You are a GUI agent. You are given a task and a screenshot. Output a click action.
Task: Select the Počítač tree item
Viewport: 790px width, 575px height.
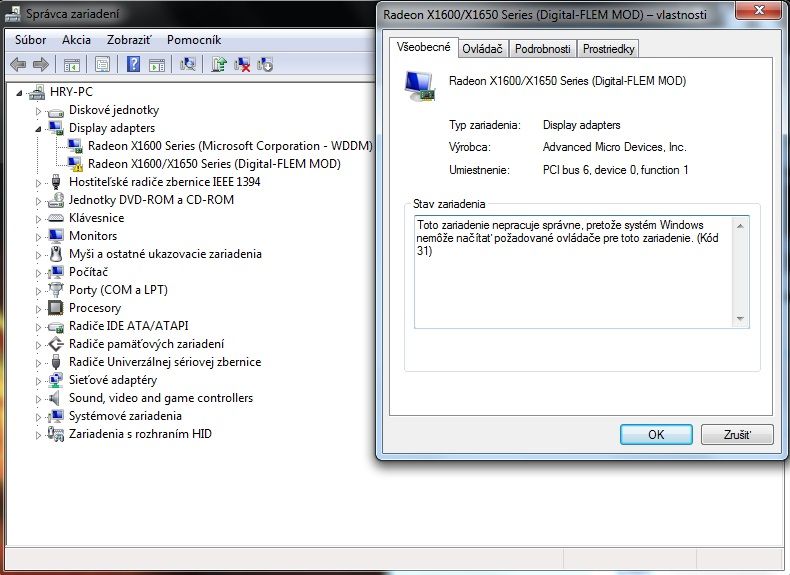click(x=88, y=272)
